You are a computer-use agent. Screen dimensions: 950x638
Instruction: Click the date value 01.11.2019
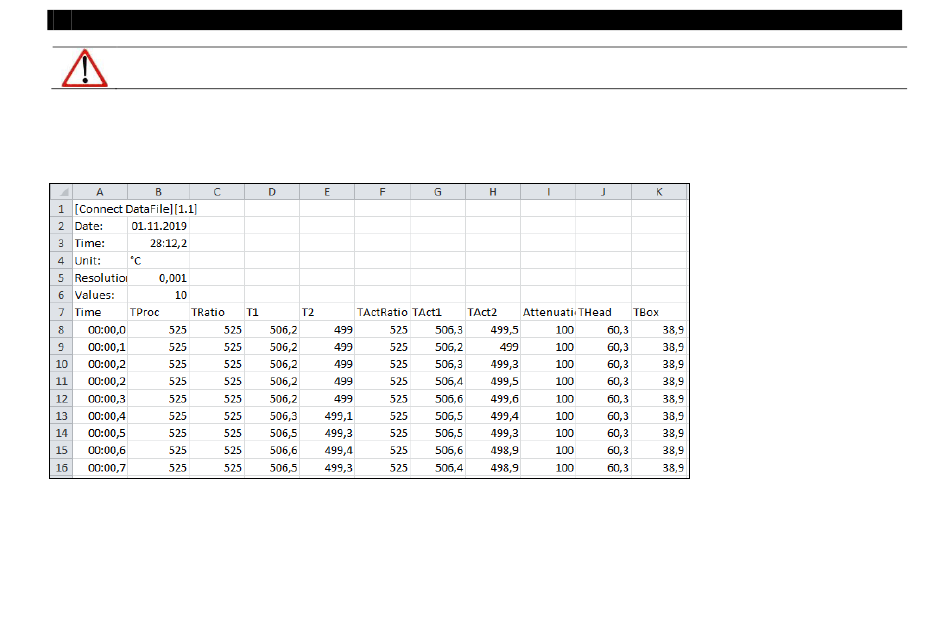coord(159,226)
